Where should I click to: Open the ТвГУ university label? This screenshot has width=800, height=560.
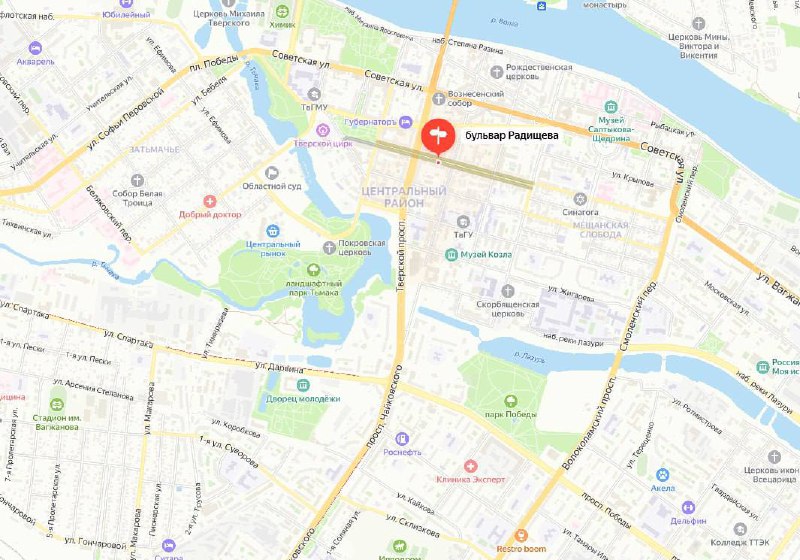tap(463, 235)
